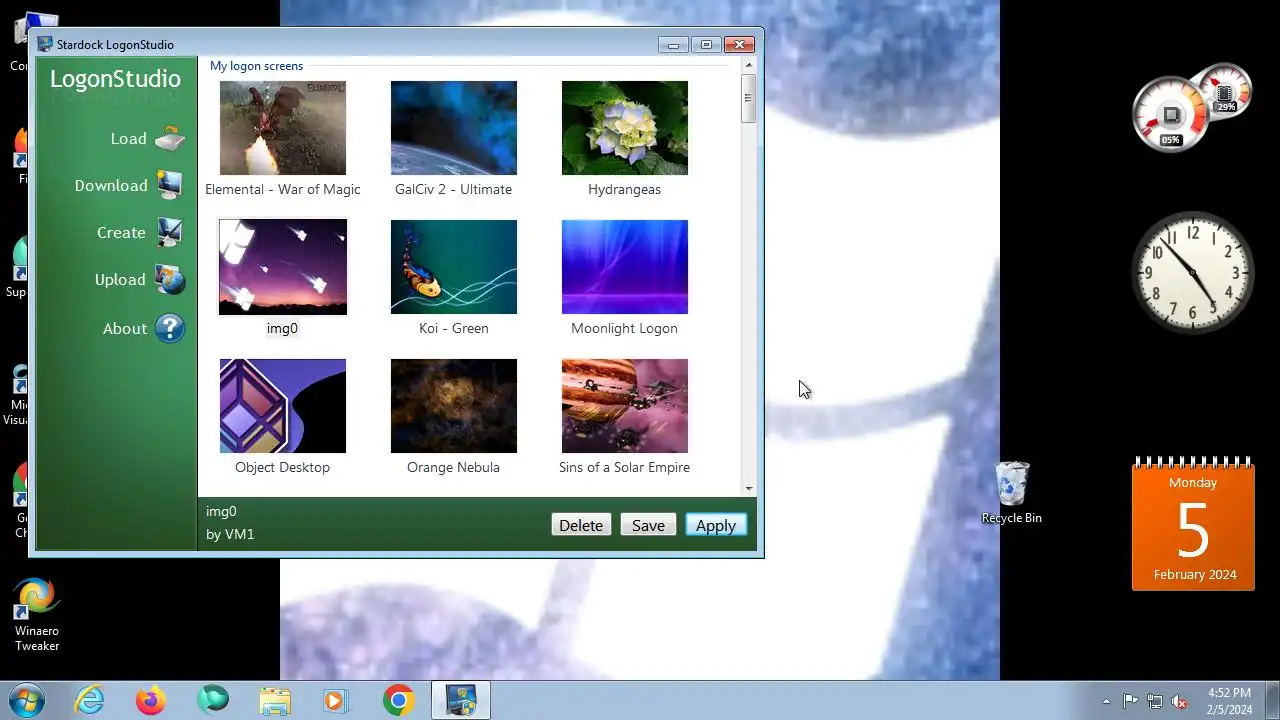Choose the Elemental - War of Magic thumbnail
This screenshot has width=1280, height=720.
(283, 128)
